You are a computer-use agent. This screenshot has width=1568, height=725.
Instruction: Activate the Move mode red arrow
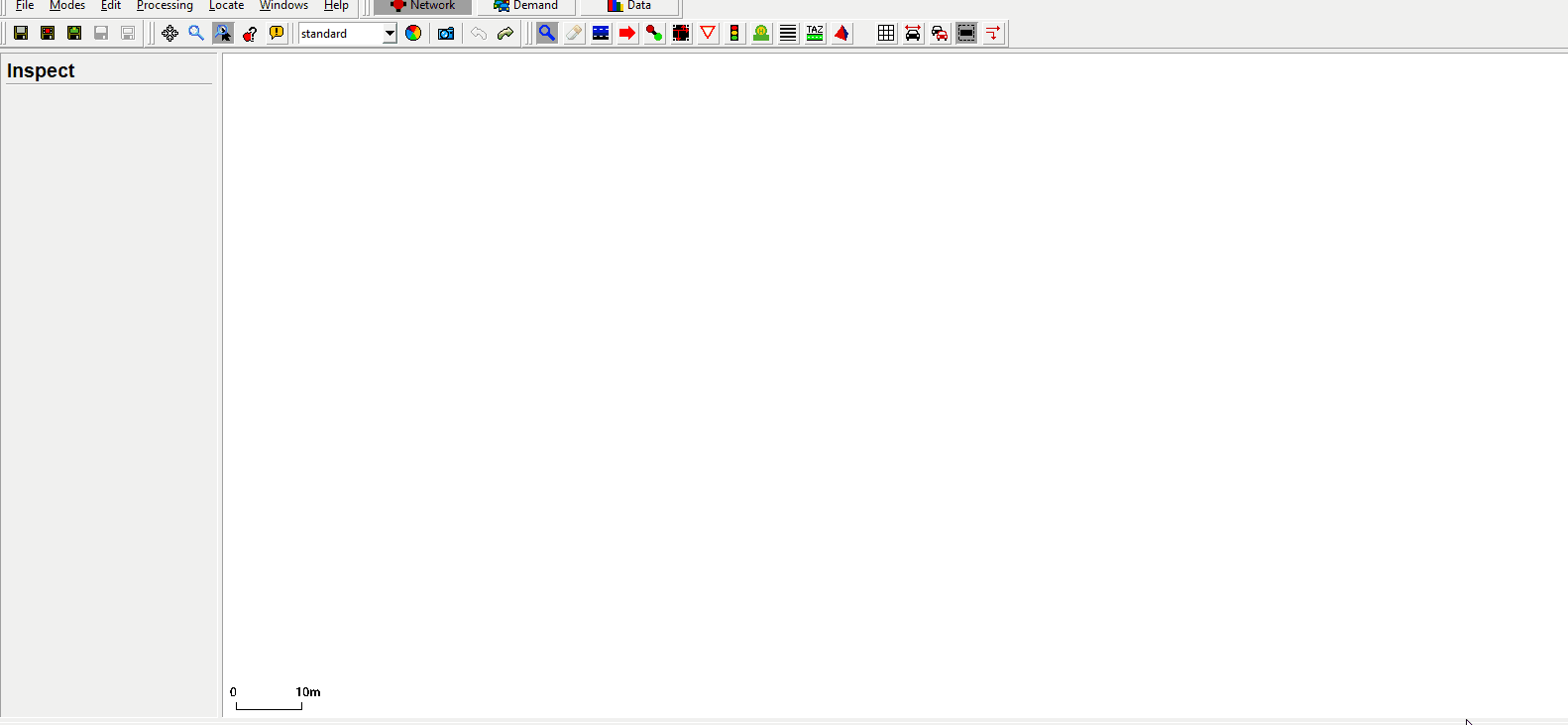tap(627, 33)
